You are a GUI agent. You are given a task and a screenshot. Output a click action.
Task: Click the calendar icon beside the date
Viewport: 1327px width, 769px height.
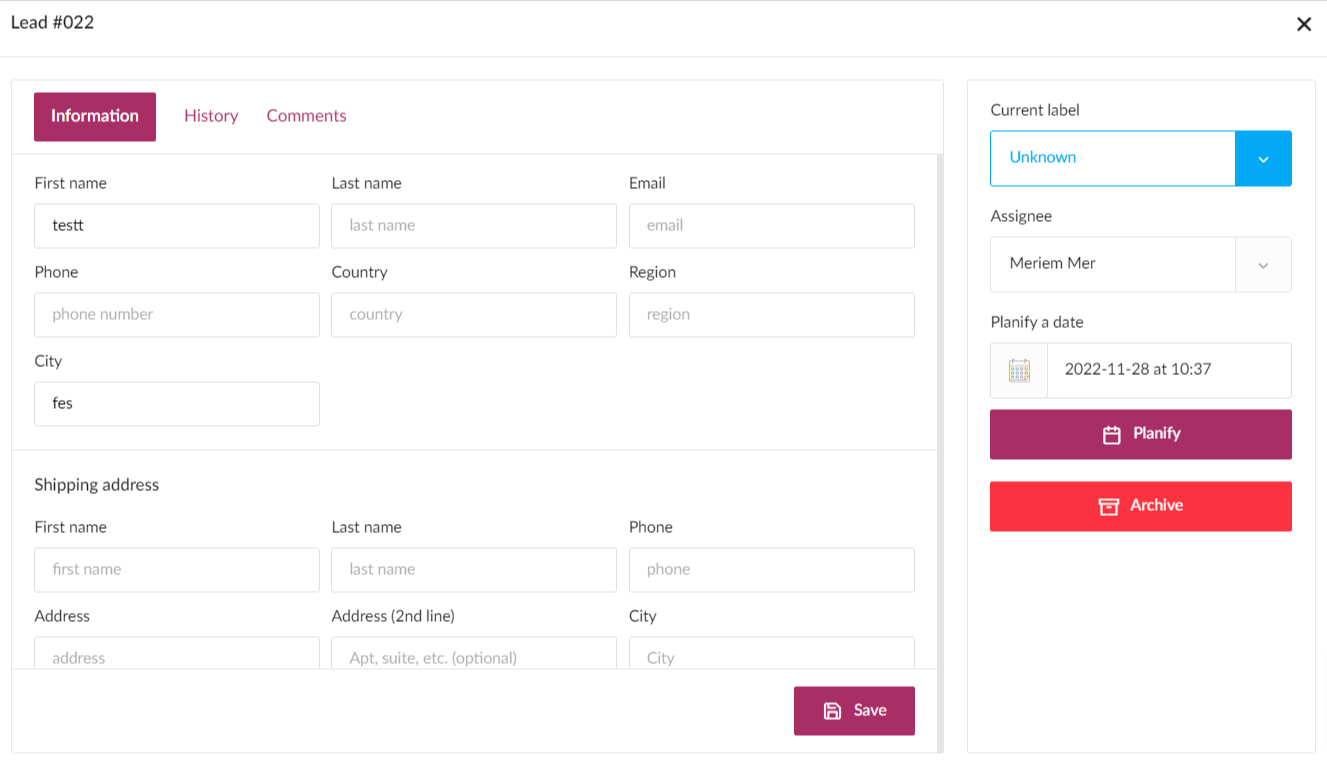click(1018, 370)
